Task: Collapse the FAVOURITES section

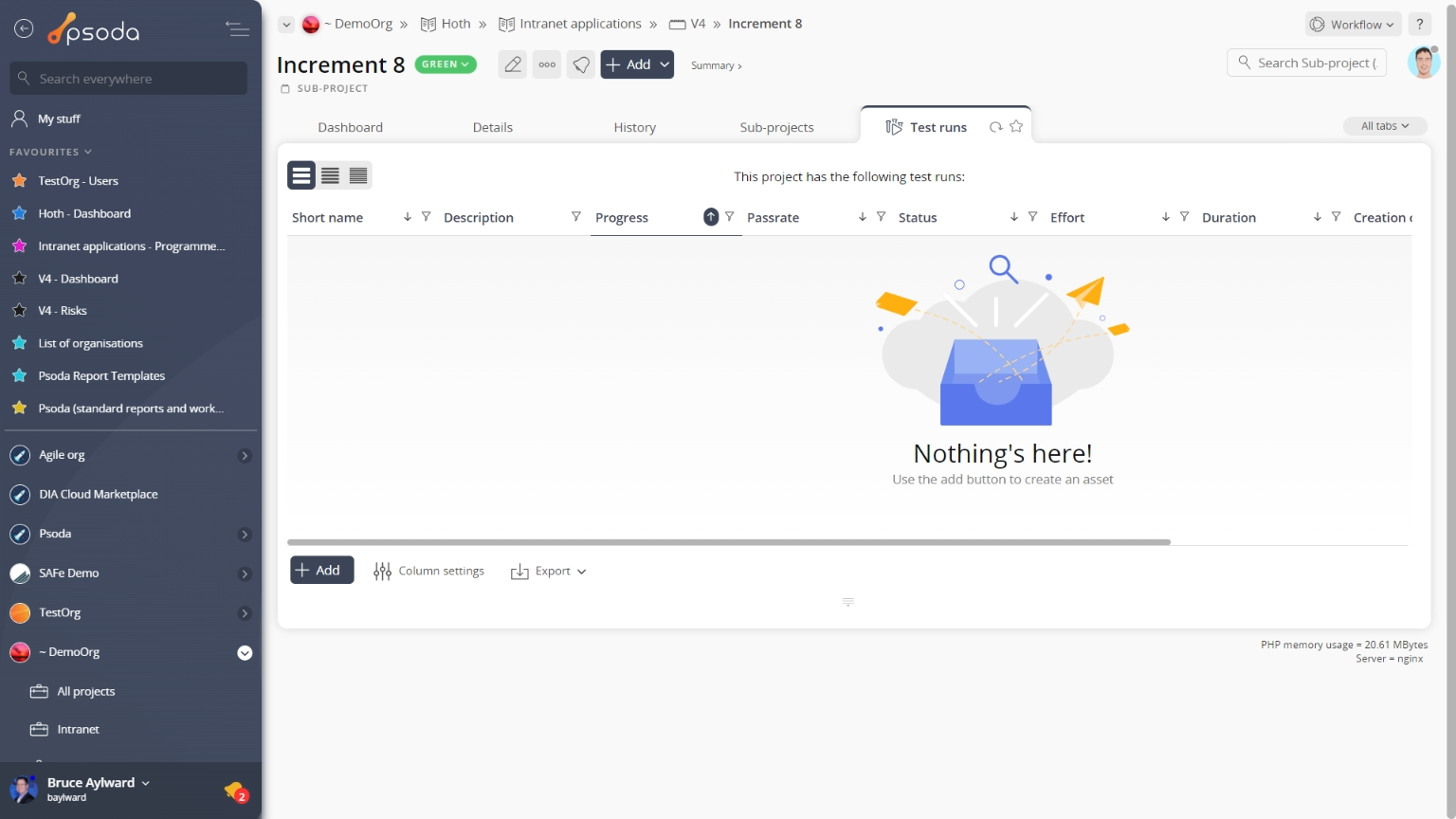Action: click(50, 152)
